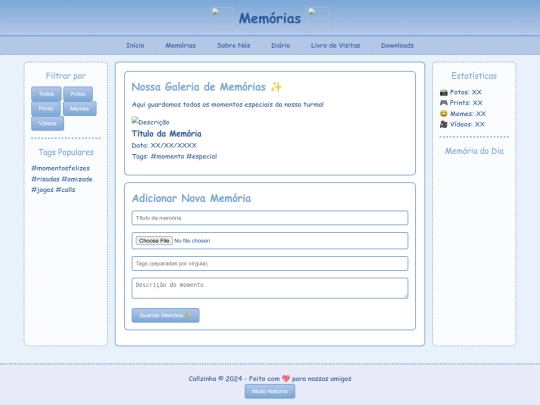Go to the Downloads page
540x405 pixels.
(x=397, y=45)
